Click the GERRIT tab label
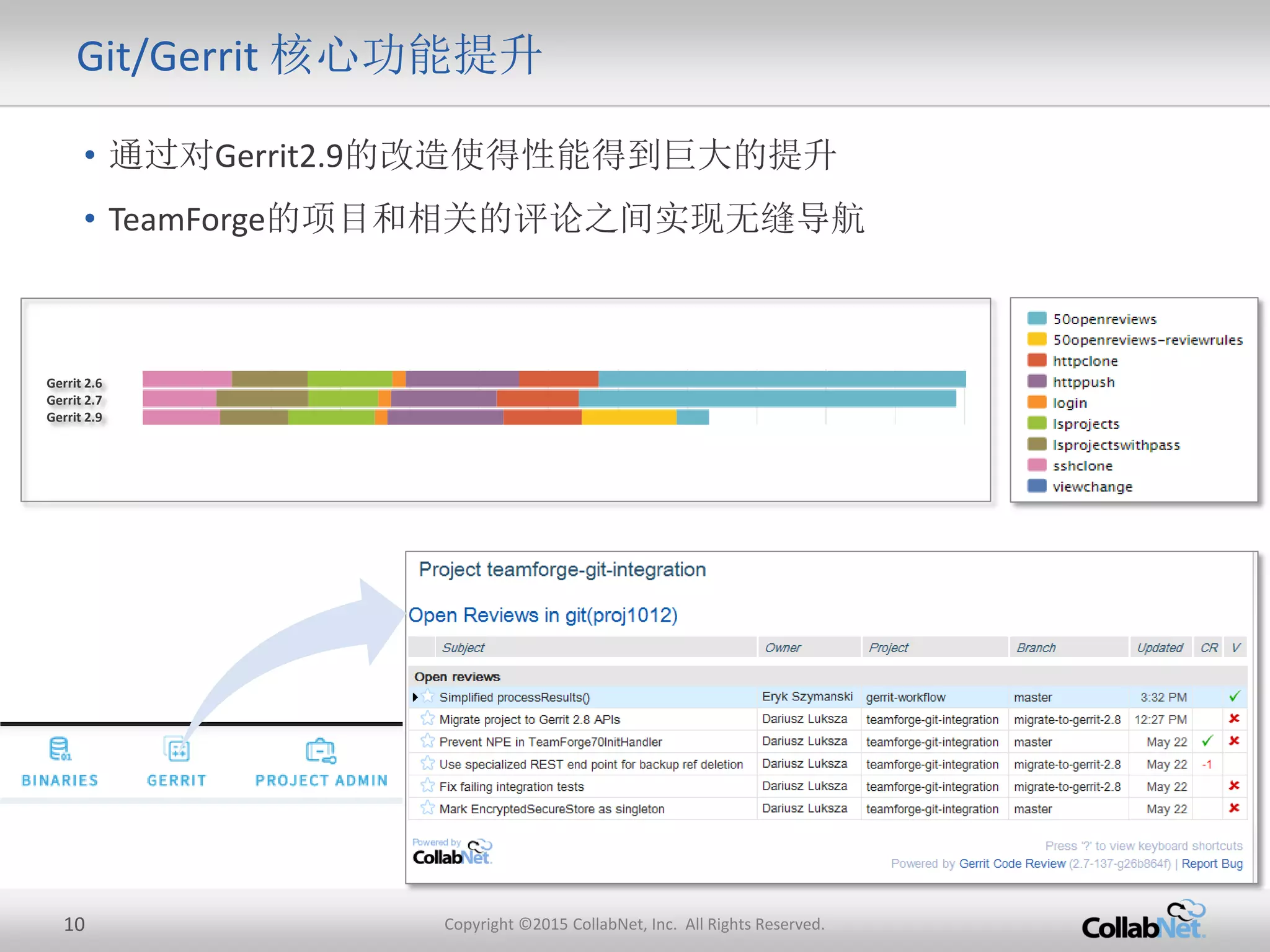 (x=177, y=780)
